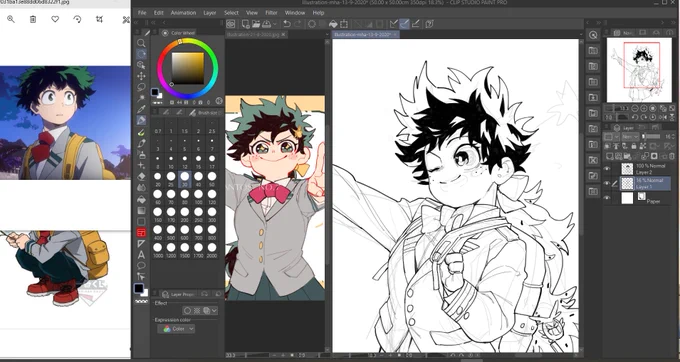Screen dimensions: 680x362
Task: Open the layer blending mode dropdown
Action: coord(630,137)
